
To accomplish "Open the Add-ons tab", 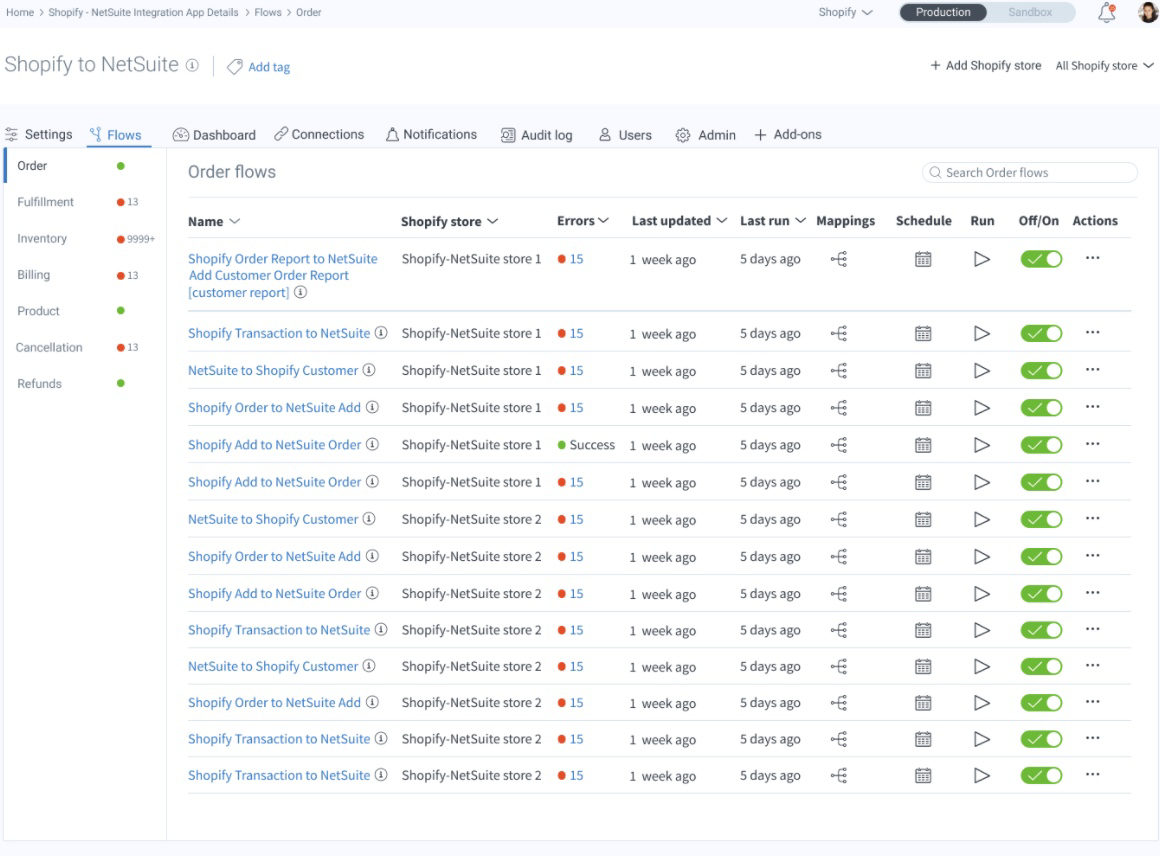I will pos(788,135).
